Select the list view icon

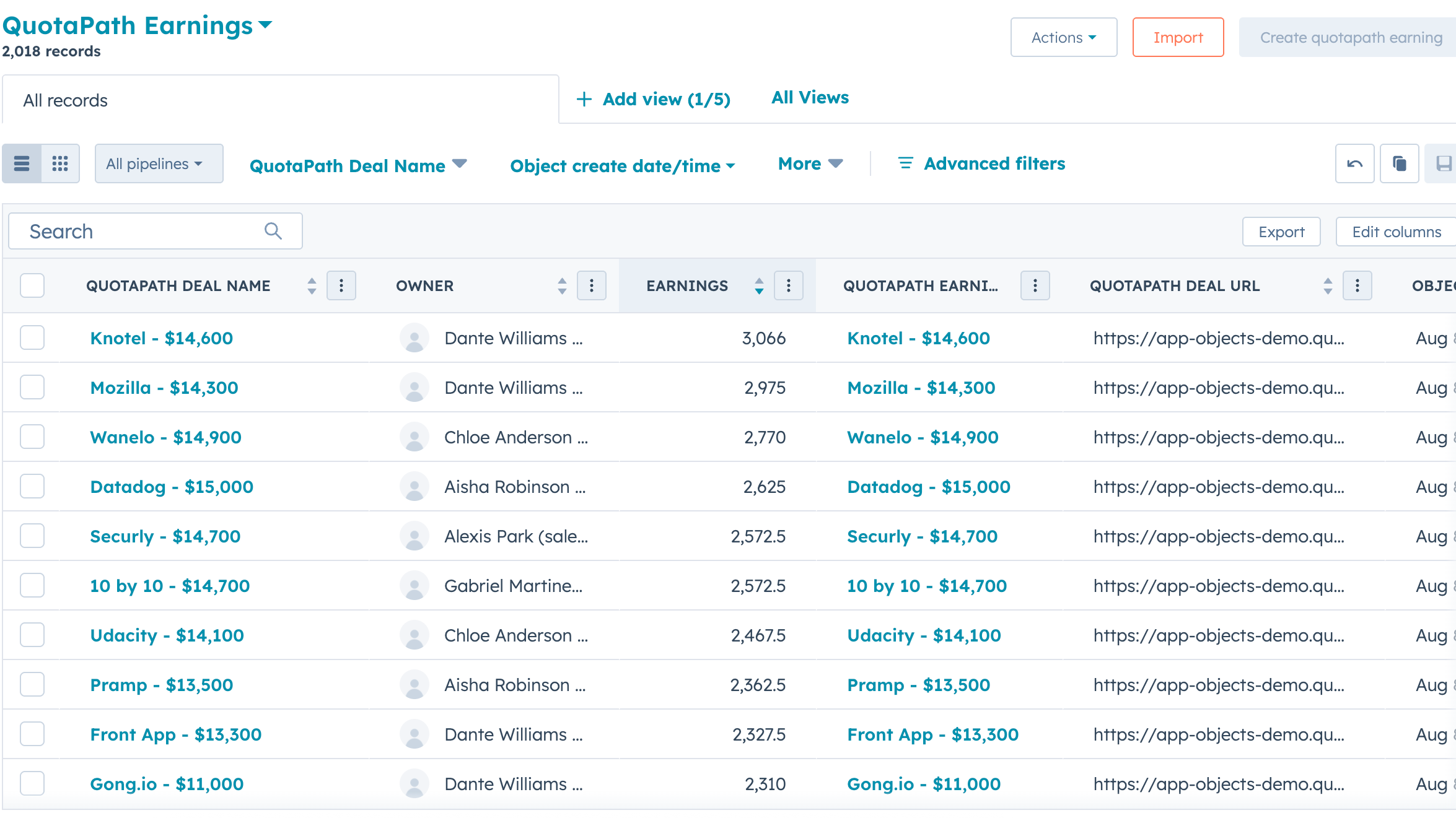click(22, 163)
